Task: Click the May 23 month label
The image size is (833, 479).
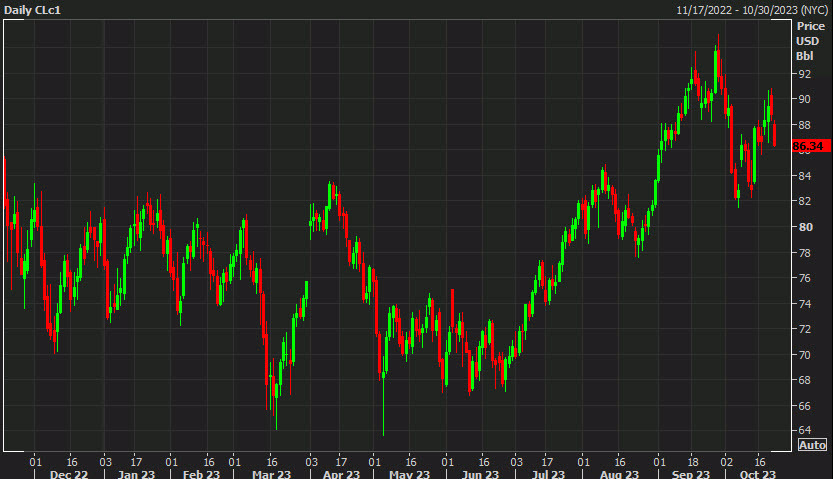Action: 409,474
